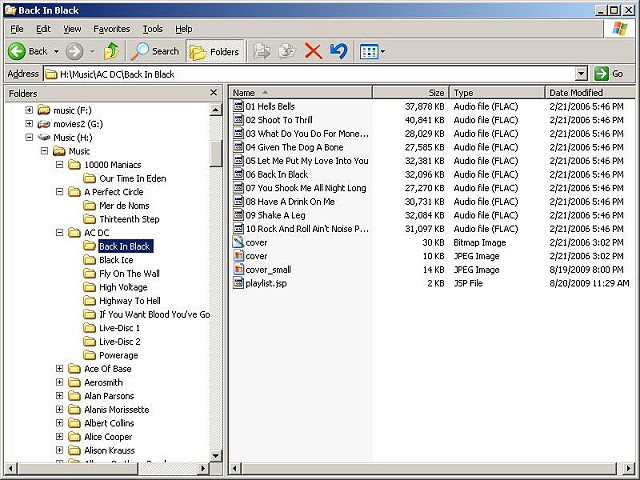Open the Tools menu

click(x=153, y=29)
